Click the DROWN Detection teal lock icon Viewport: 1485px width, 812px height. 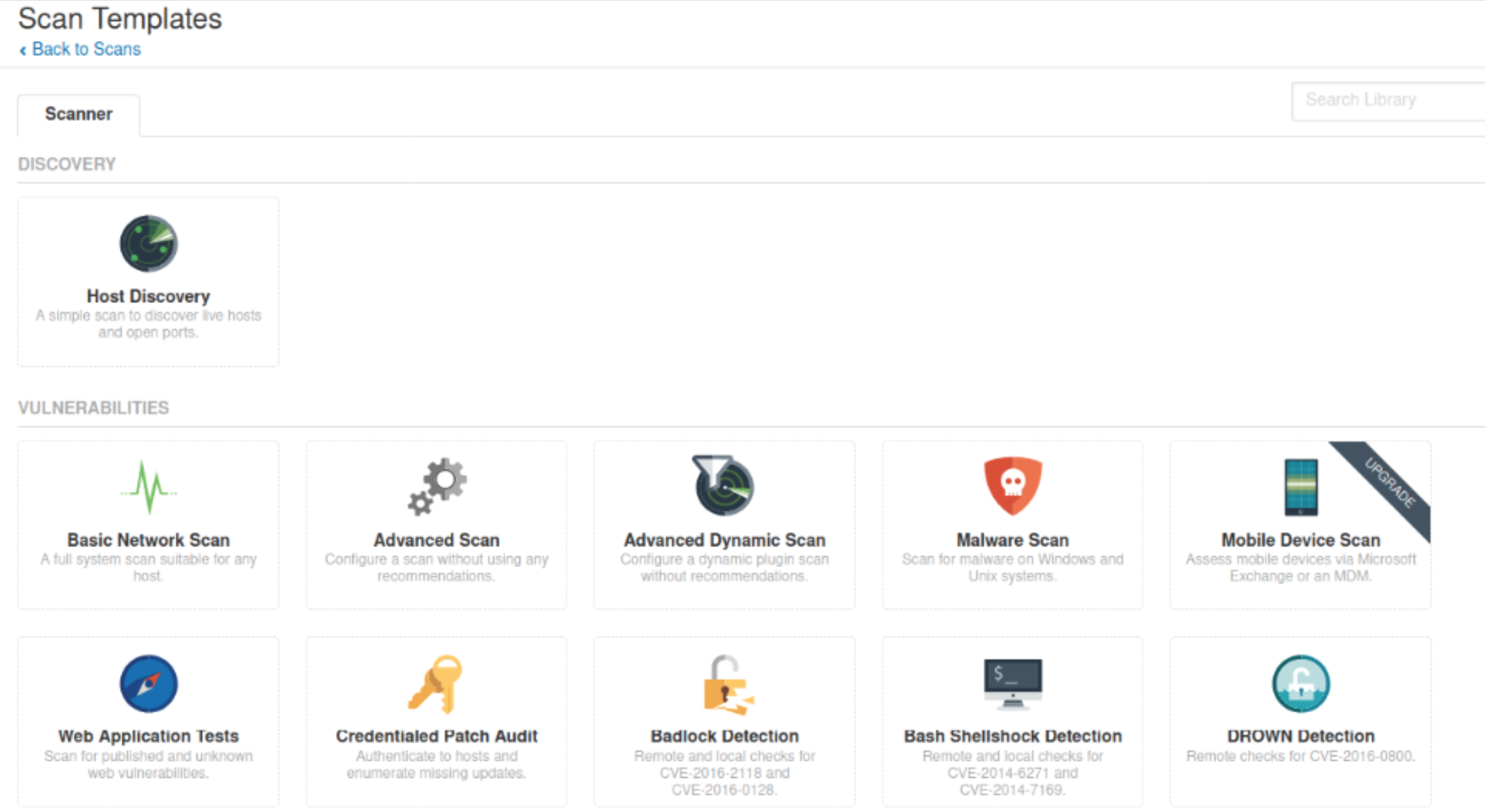click(1301, 683)
